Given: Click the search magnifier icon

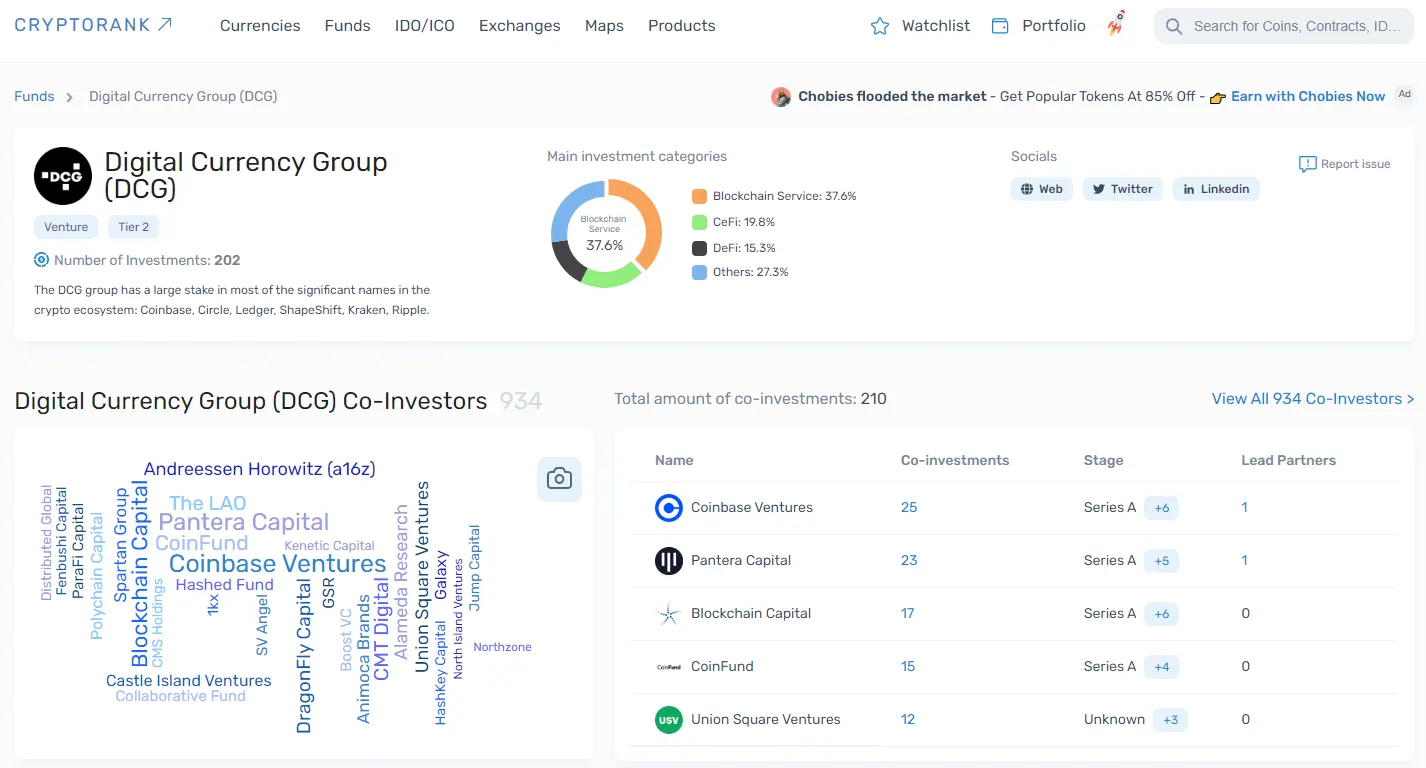Looking at the screenshot, I should click(x=1174, y=27).
